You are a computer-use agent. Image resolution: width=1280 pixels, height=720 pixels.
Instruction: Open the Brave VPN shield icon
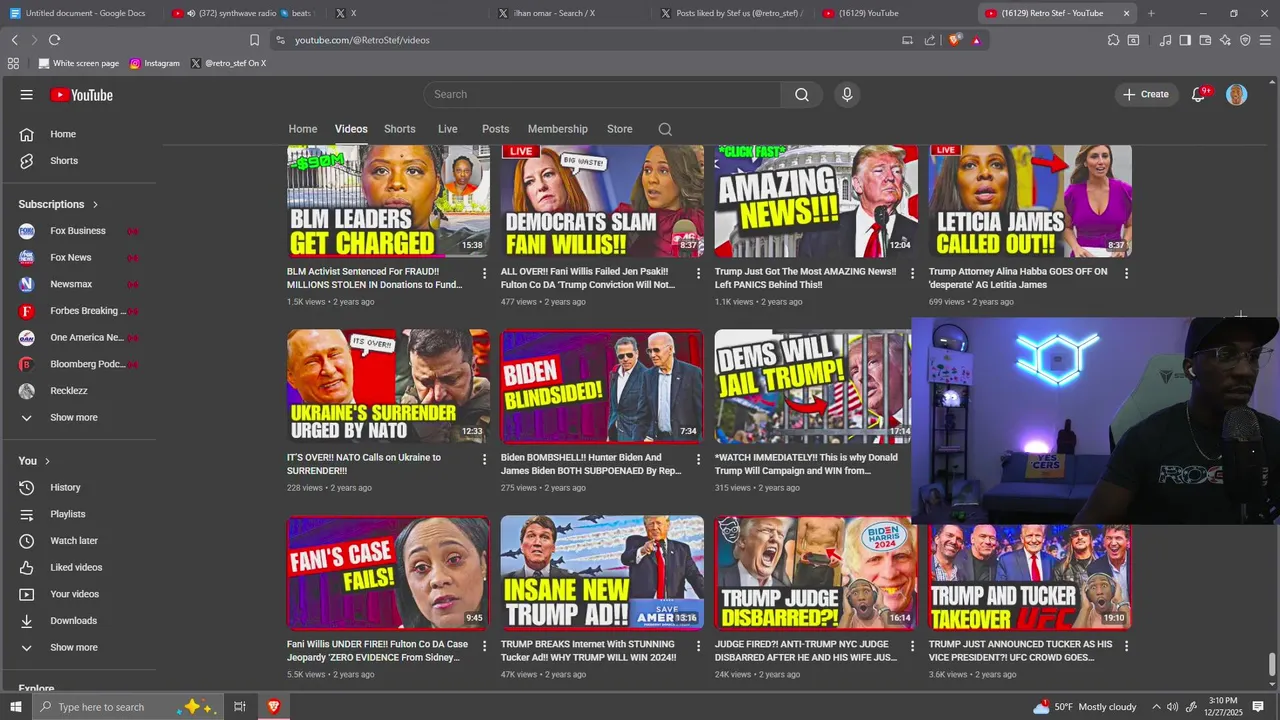tap(1245, 40)
